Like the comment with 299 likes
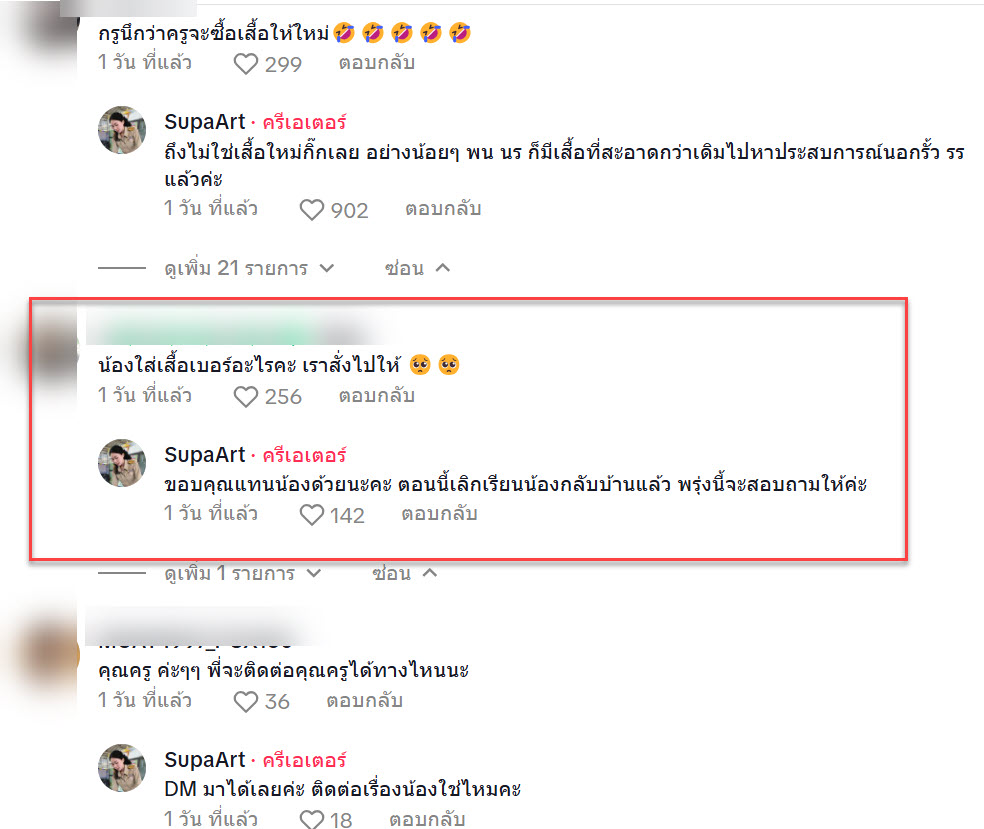The height and width of the screenshot is (829, 984). (245, 64)
